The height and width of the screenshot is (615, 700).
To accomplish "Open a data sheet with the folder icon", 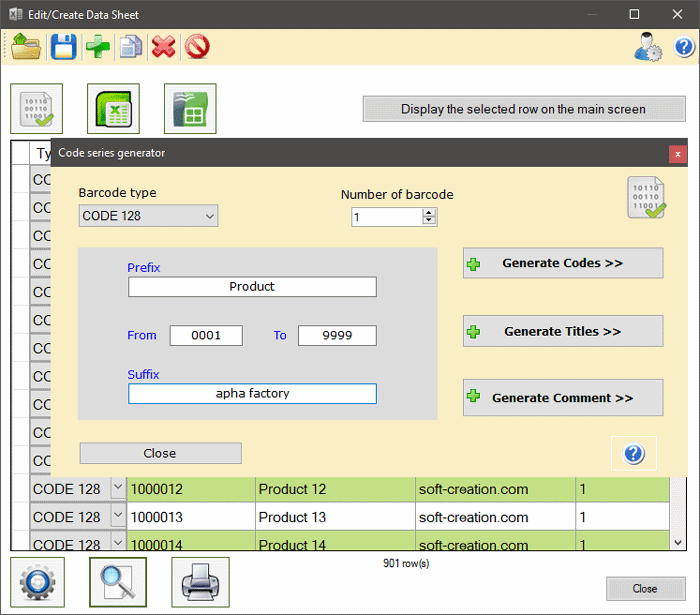I will coord(26,46).
